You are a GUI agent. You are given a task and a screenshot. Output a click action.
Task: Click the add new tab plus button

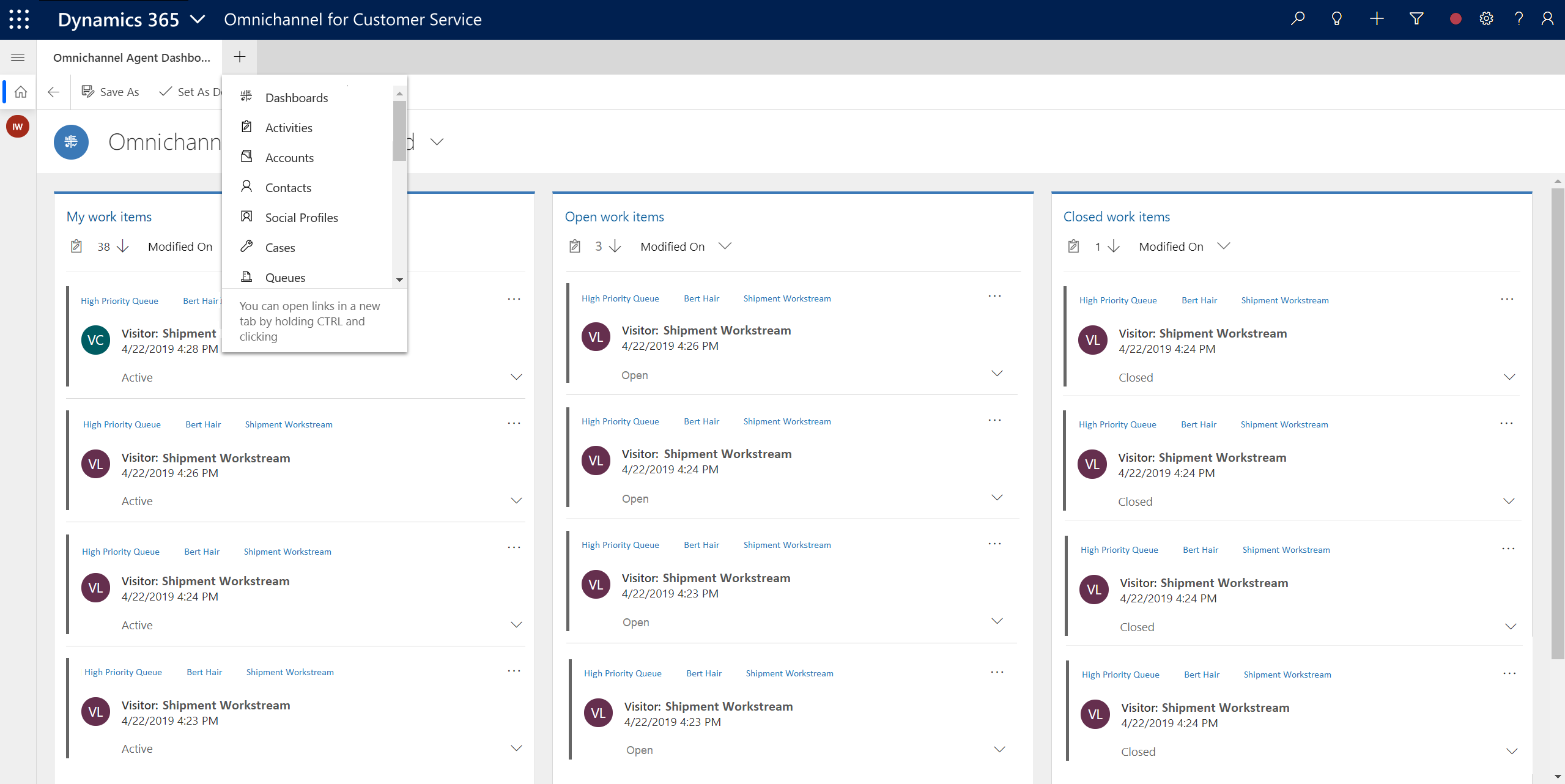coord(239,57)
